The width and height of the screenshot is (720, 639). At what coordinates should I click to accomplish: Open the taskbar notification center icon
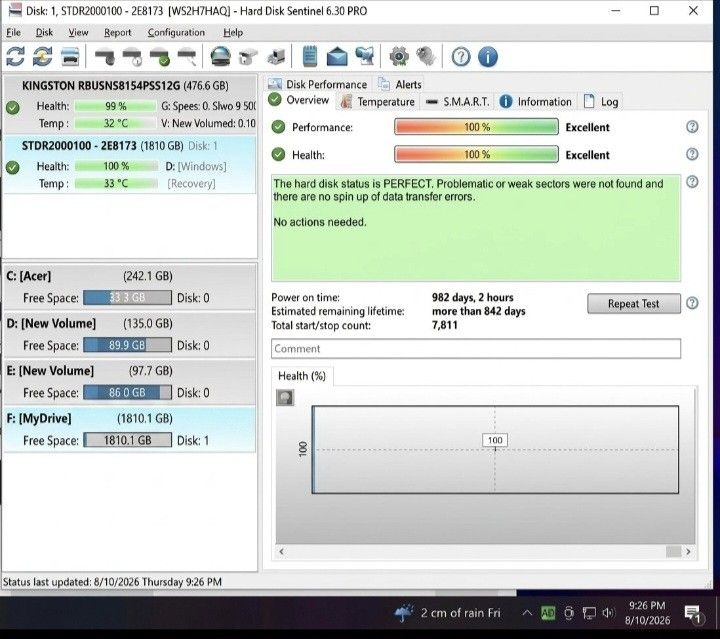click(x=692, y=613)
